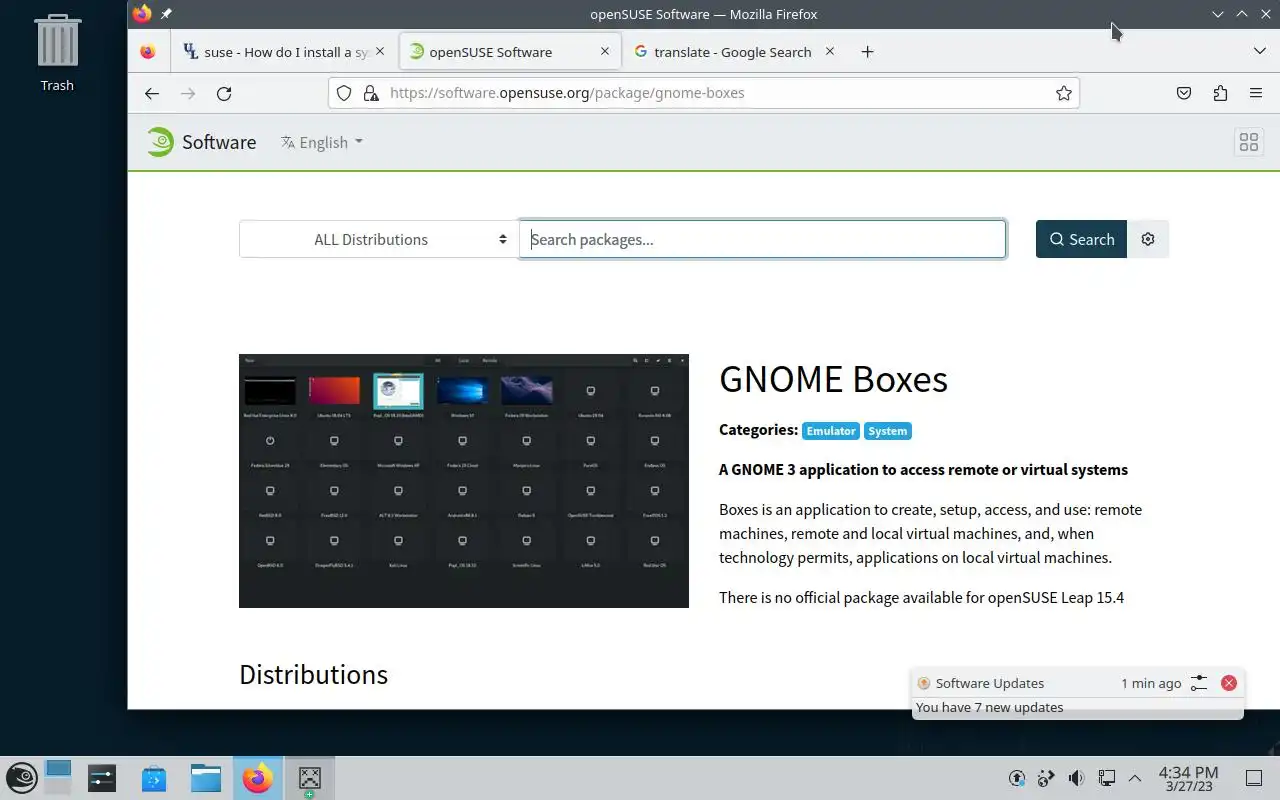Click the clock showing 4:34 PM
1280x800 pixels.
point(1188,778)
